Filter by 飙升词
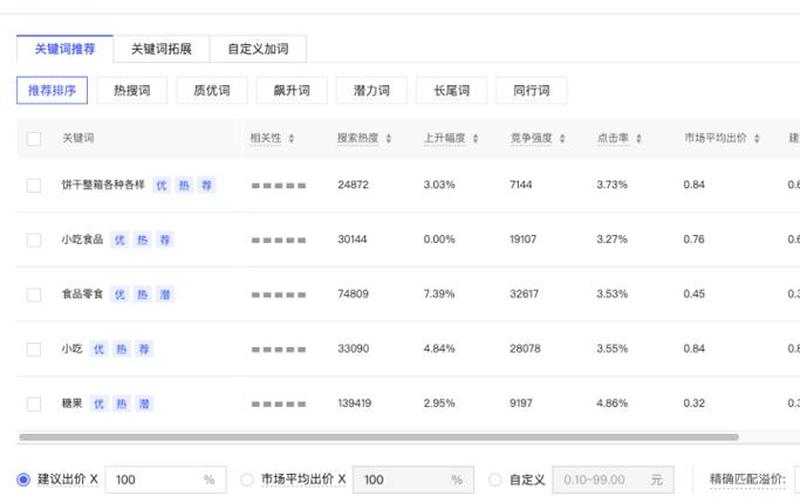The height and width of the screenshot is (500, 800). (x=292, y=91)
